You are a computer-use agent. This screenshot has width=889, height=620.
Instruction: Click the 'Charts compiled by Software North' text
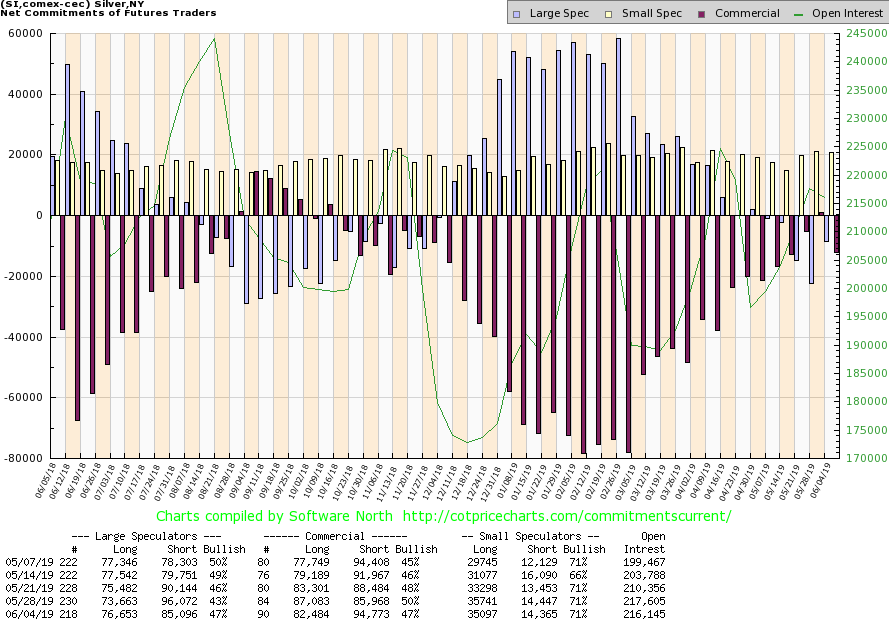click(x=264, y=517)
